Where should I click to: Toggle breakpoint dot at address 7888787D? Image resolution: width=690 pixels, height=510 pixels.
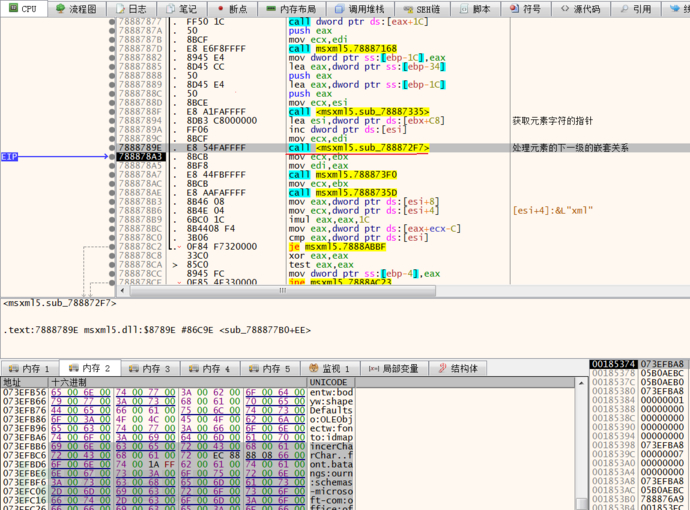(109, 48)
